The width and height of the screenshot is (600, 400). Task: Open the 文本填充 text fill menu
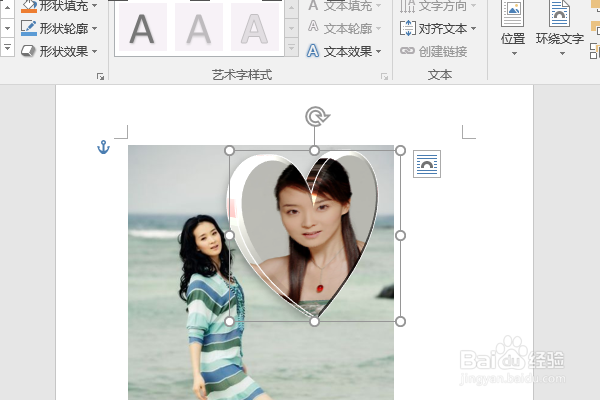click(x=344, y=5)
